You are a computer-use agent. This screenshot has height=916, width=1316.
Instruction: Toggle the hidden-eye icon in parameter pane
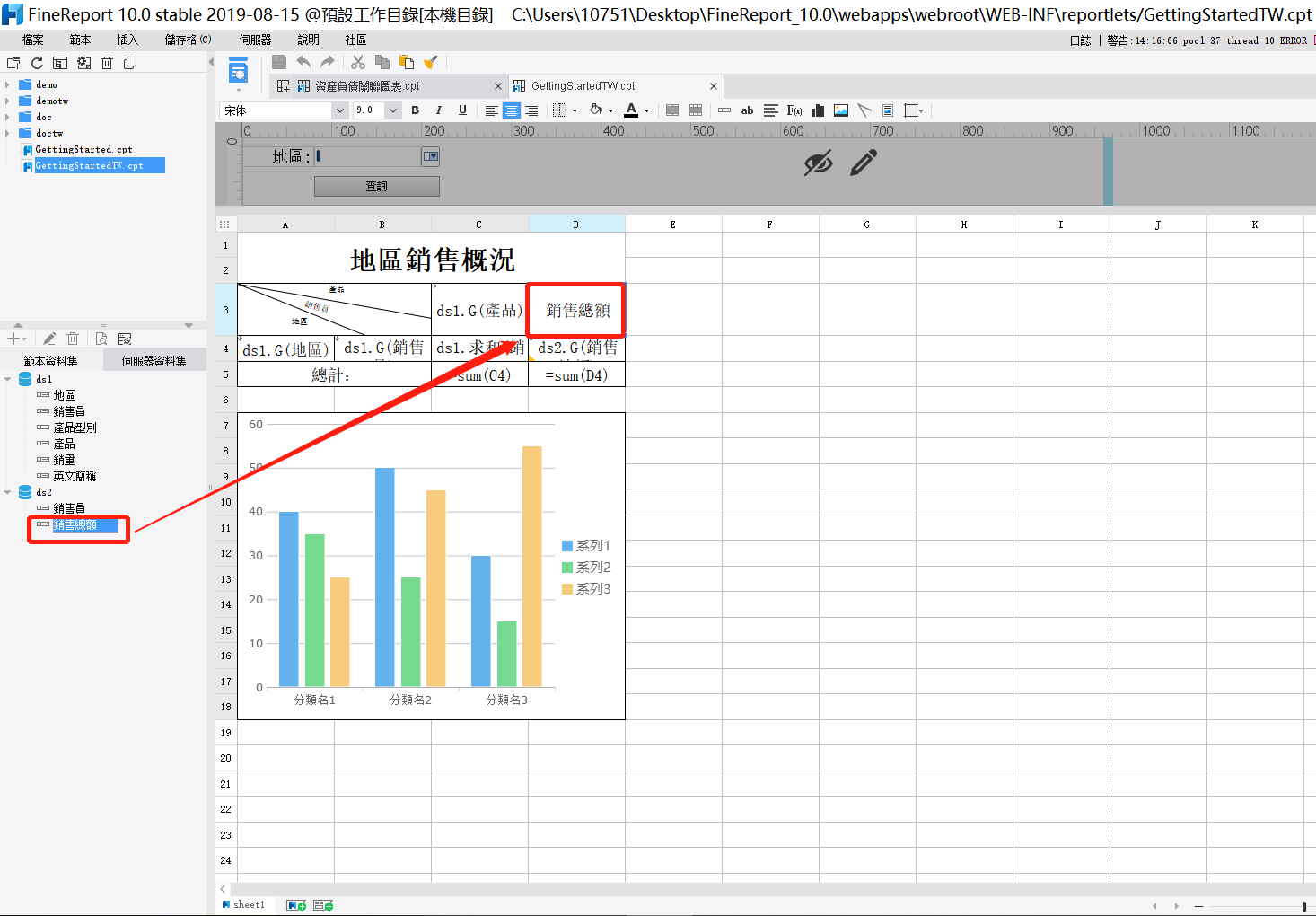pyautogui.click(x=818, y=163)
